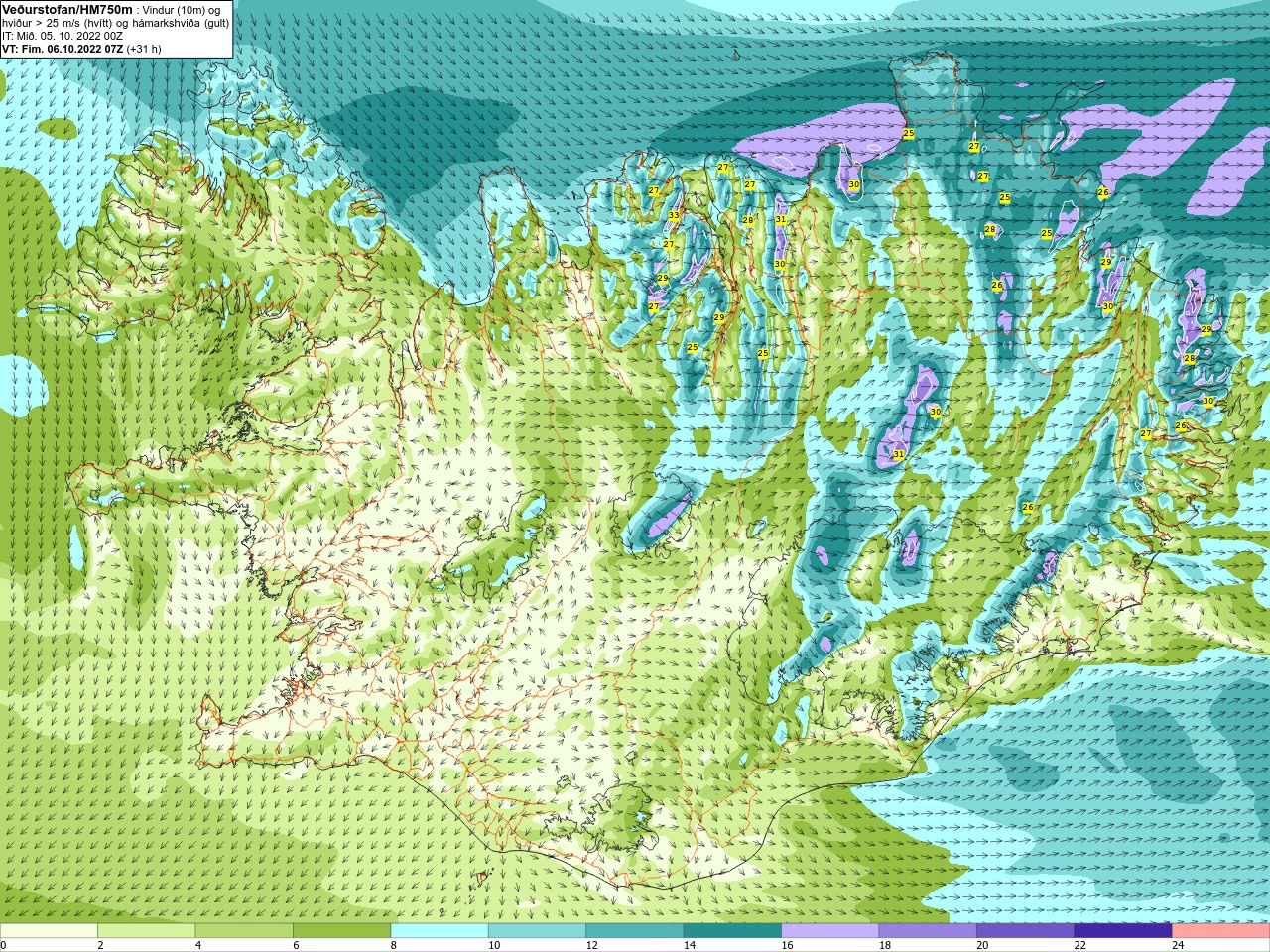The height and width of the screenshot is (952, 1270).
Task: Click the pink above-24 m/s legend swatch
Action: [1221, 931]
